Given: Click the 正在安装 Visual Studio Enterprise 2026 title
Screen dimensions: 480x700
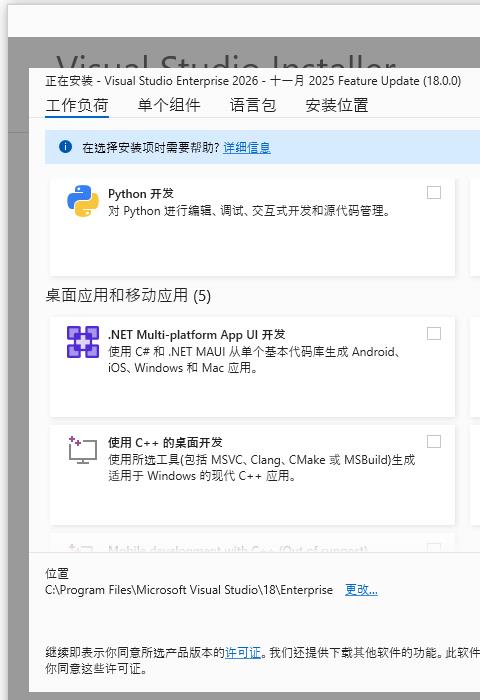Looking at the screenshot, I should coord(253,81).
